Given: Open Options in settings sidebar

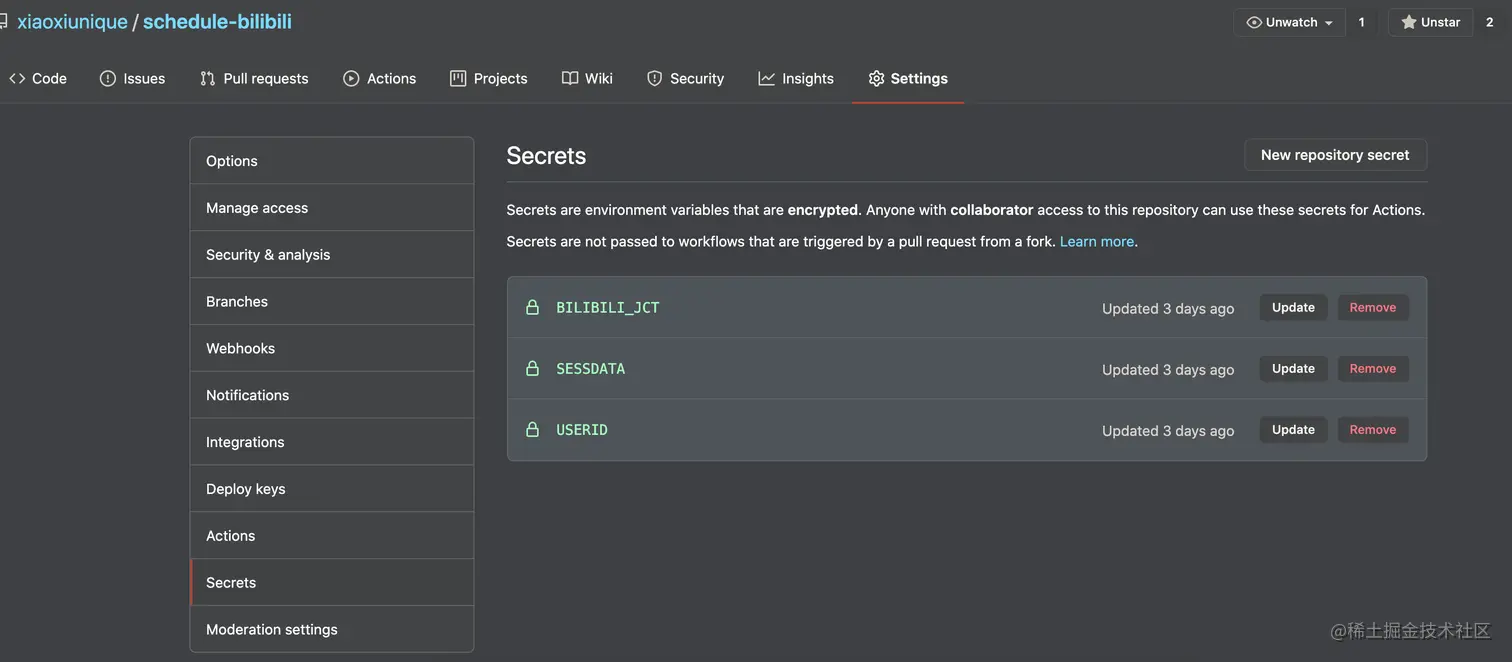Looking at the screenshot, I should pyautogui.click(x=332, y=160).
